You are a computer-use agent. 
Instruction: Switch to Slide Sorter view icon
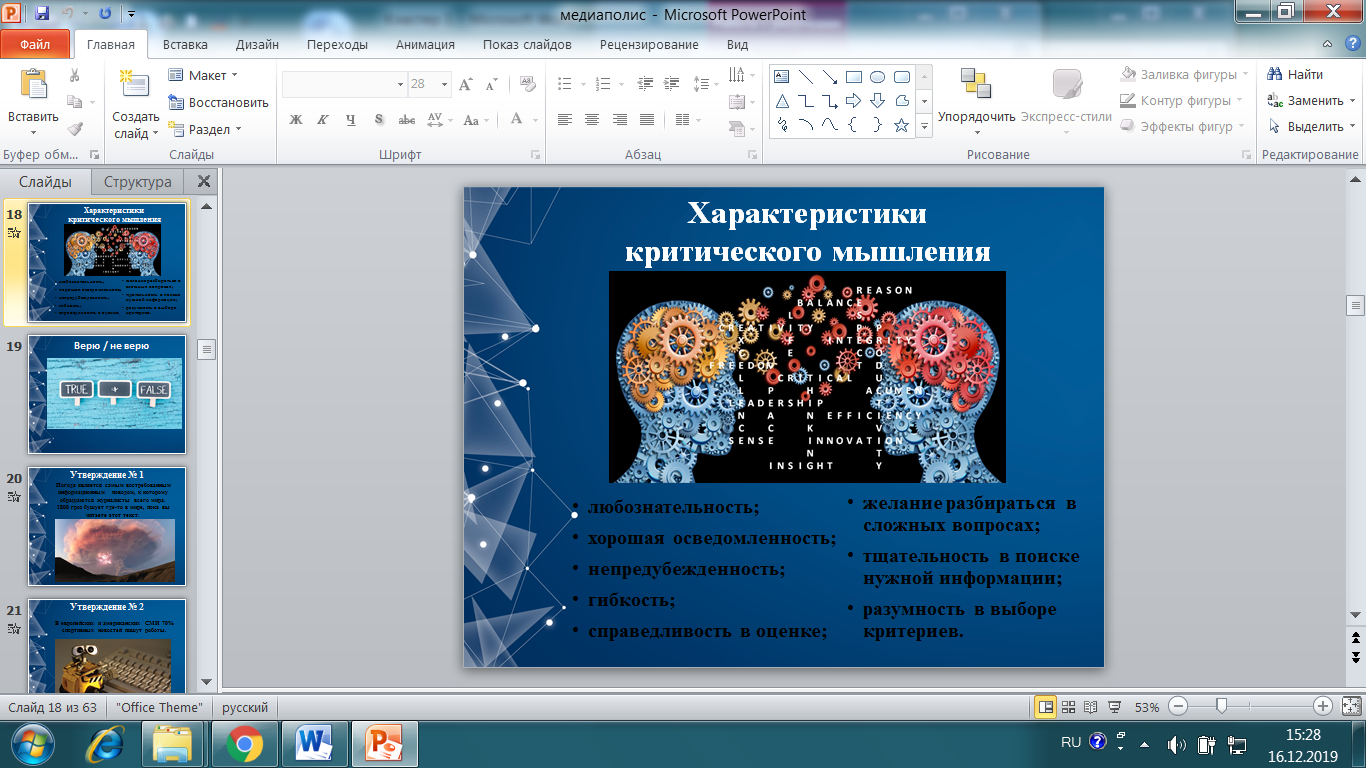click(1069, 707)
